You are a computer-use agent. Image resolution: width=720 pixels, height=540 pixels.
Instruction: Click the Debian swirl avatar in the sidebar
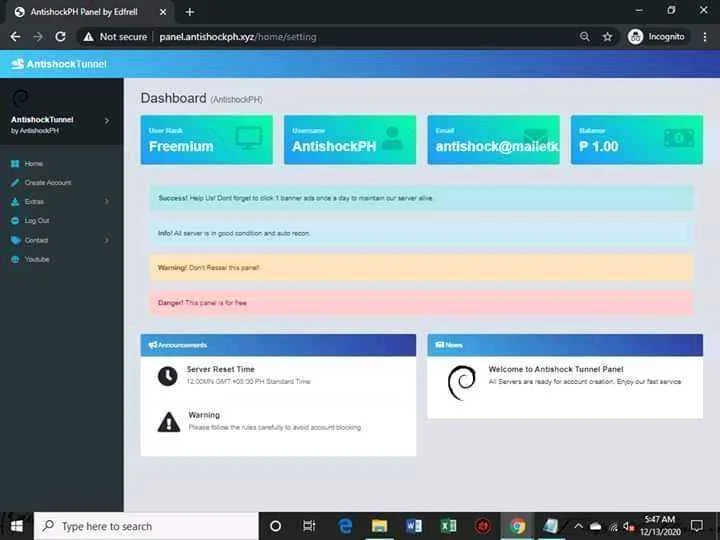pyautogui.click(x=21, y=98)
